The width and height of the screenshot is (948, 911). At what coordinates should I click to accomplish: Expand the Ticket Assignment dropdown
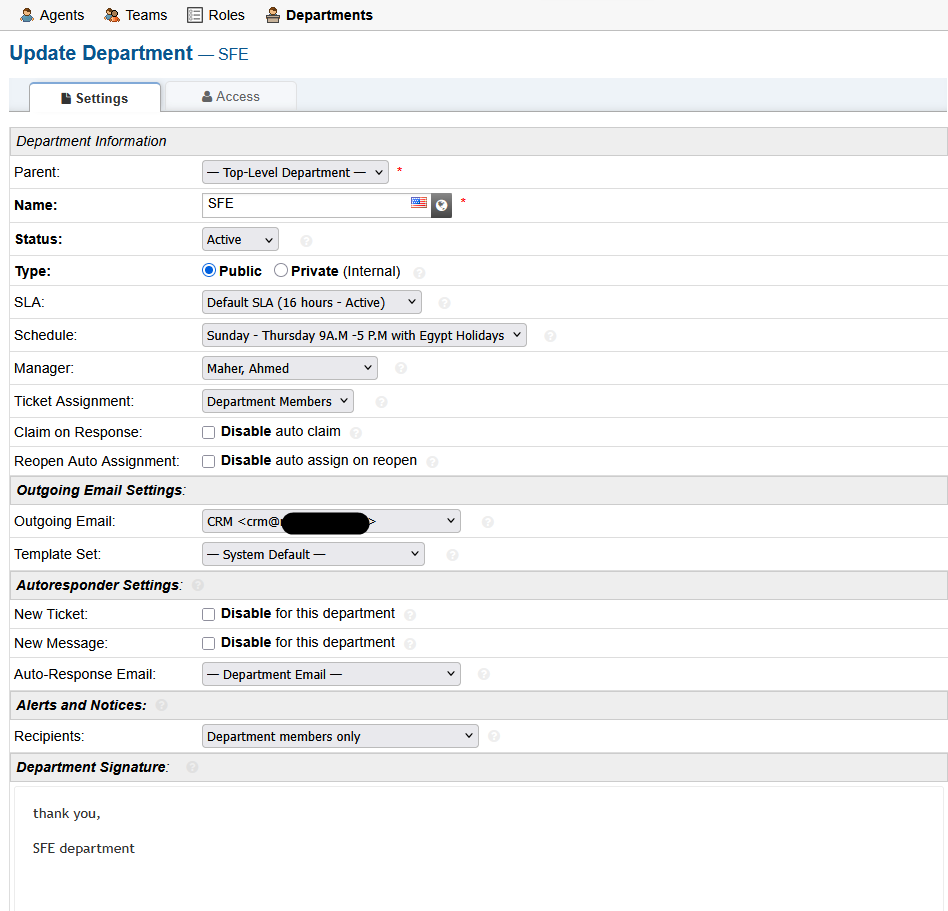[278, 401]
